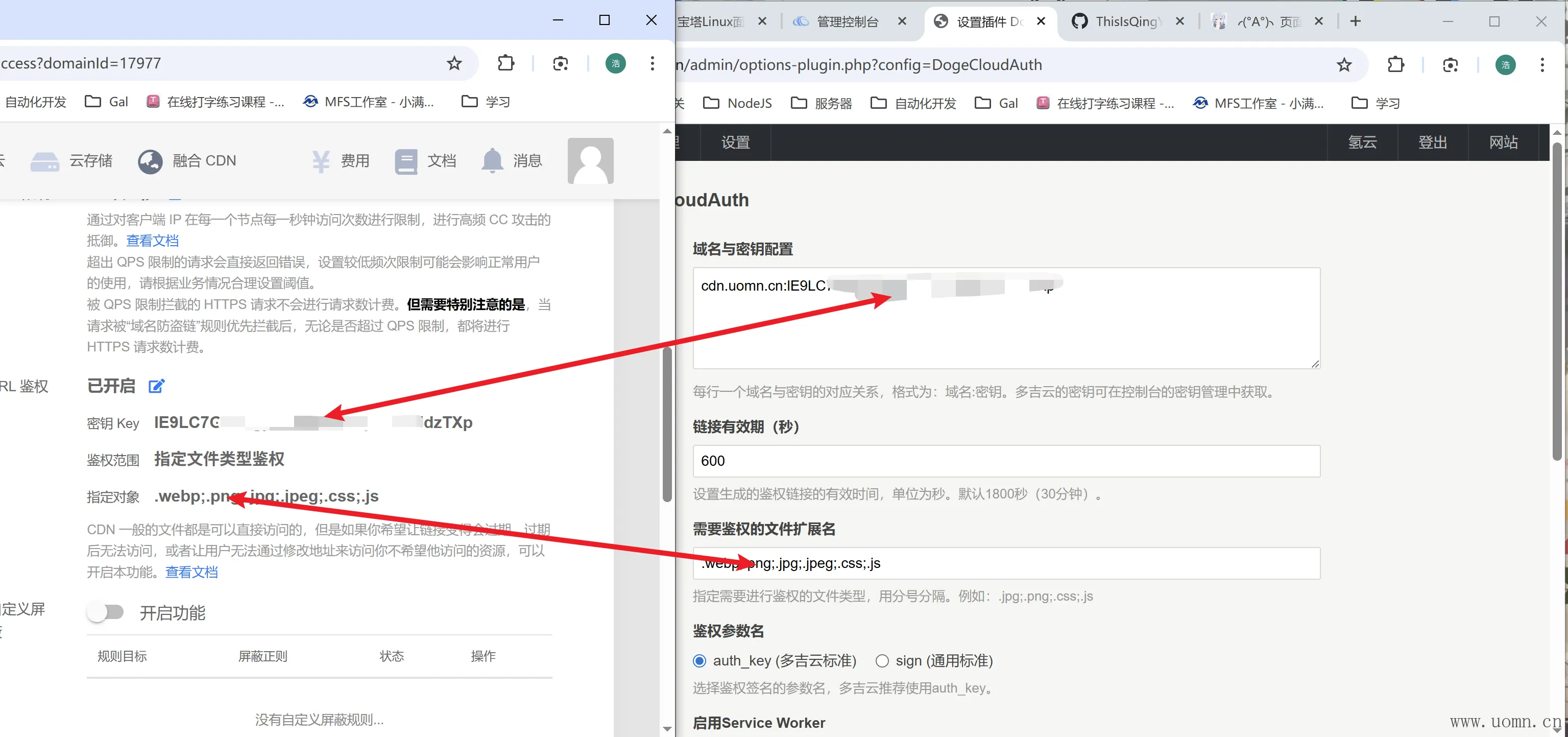Screen dimensions: 1568x737
Task: Click the 文档 document icon
Action: (405, 161)
